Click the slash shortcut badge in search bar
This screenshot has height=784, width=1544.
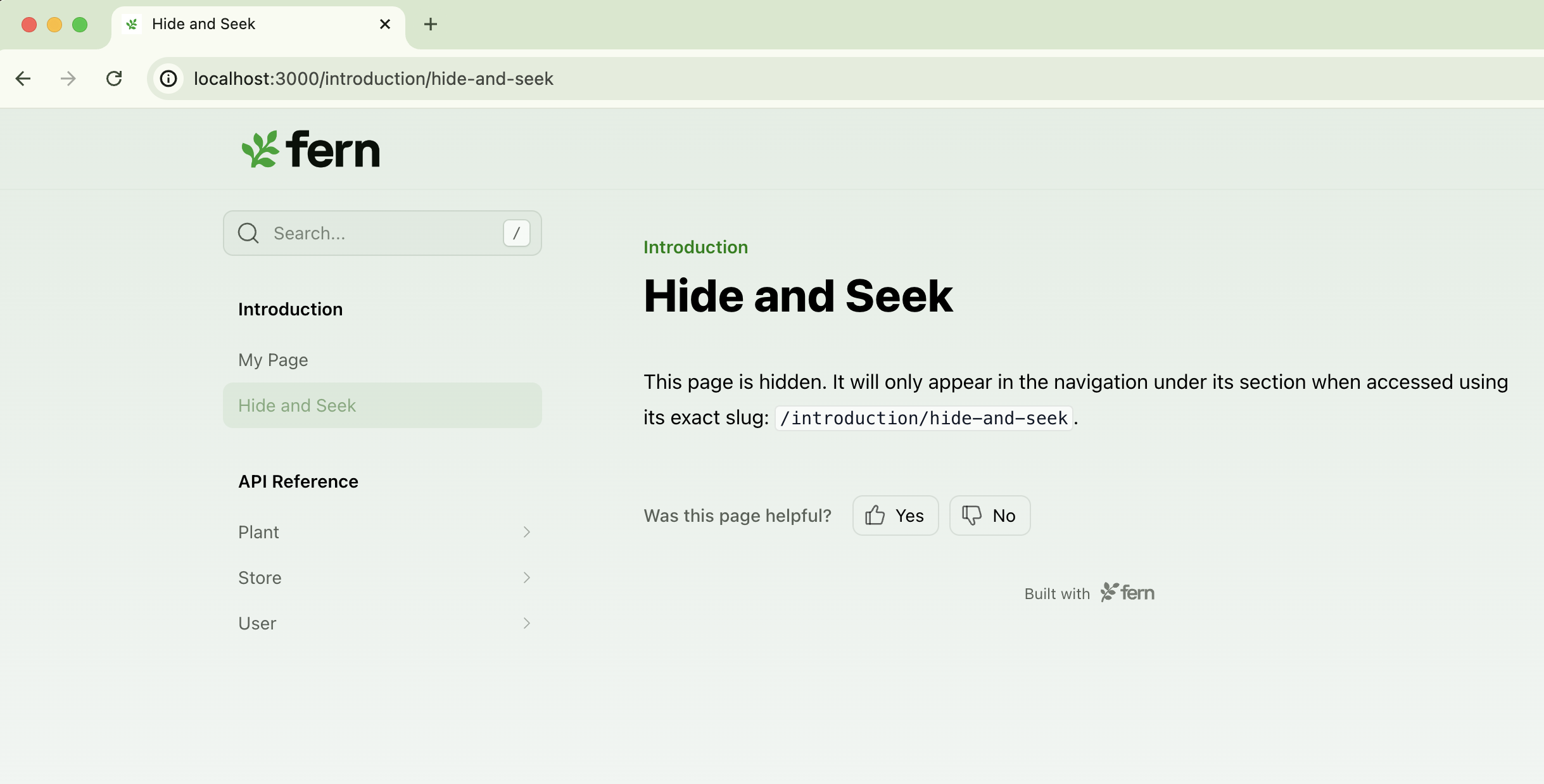click(516, 233)
